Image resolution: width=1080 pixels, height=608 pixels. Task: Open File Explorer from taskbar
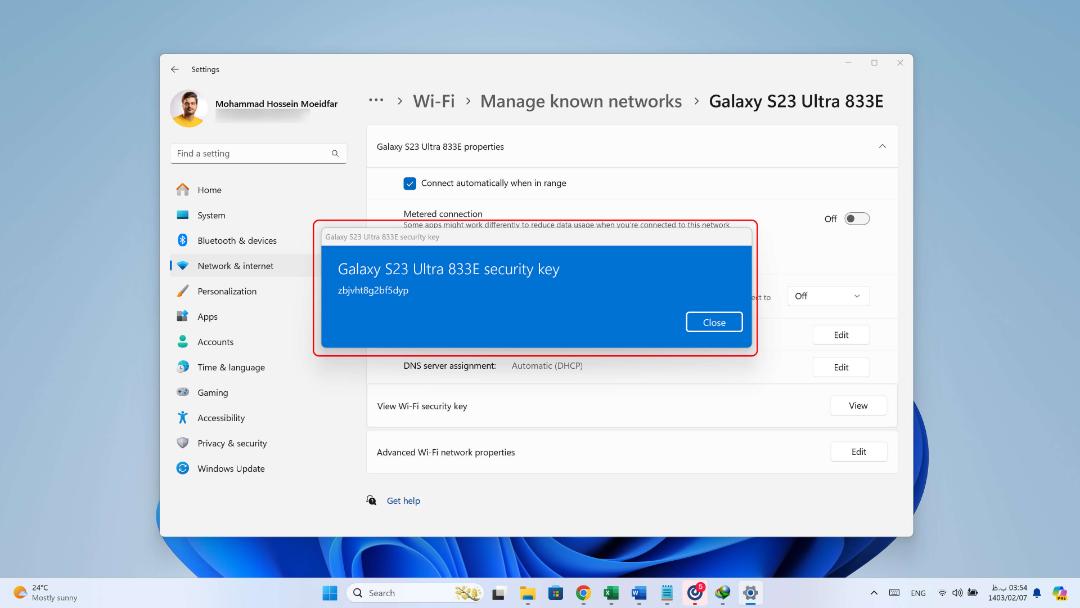[528, 593]
